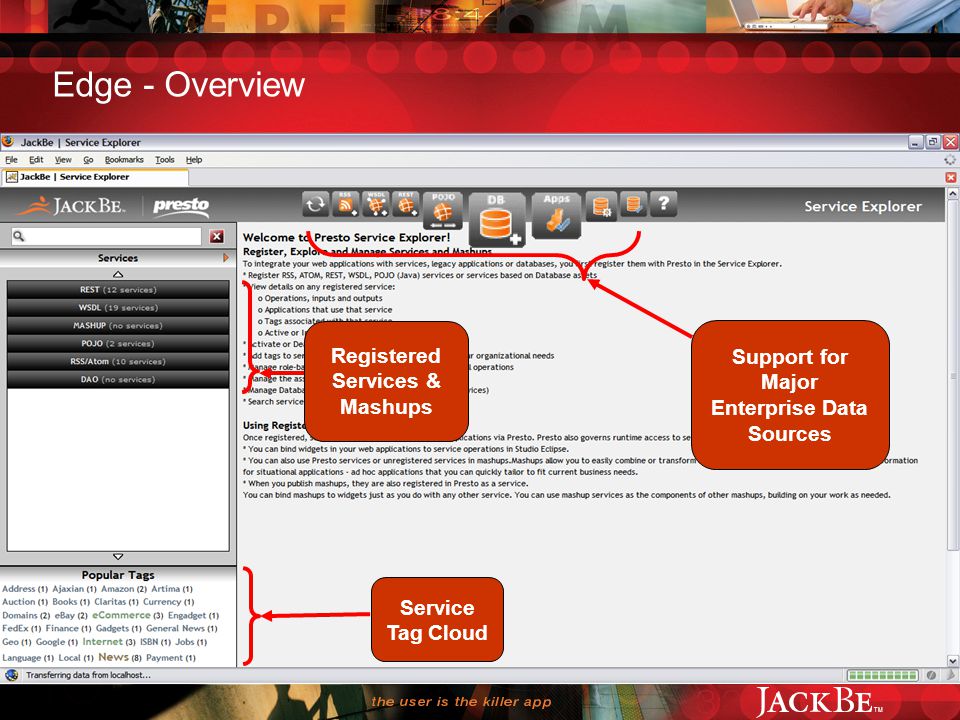Click the Ajaxian tag
Image resolution: width=960 pixels, height=720 pixels.
pos(68,589)
